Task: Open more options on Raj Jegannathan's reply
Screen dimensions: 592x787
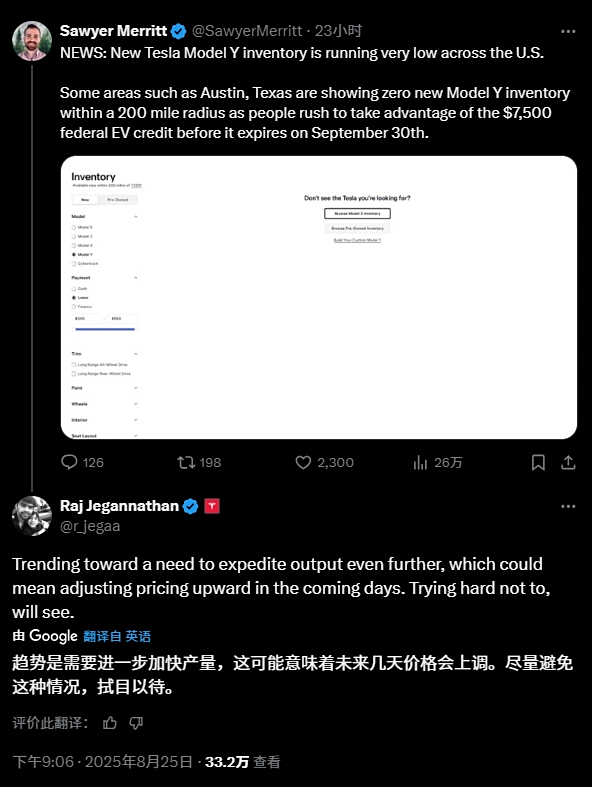Action: (568, 506)
